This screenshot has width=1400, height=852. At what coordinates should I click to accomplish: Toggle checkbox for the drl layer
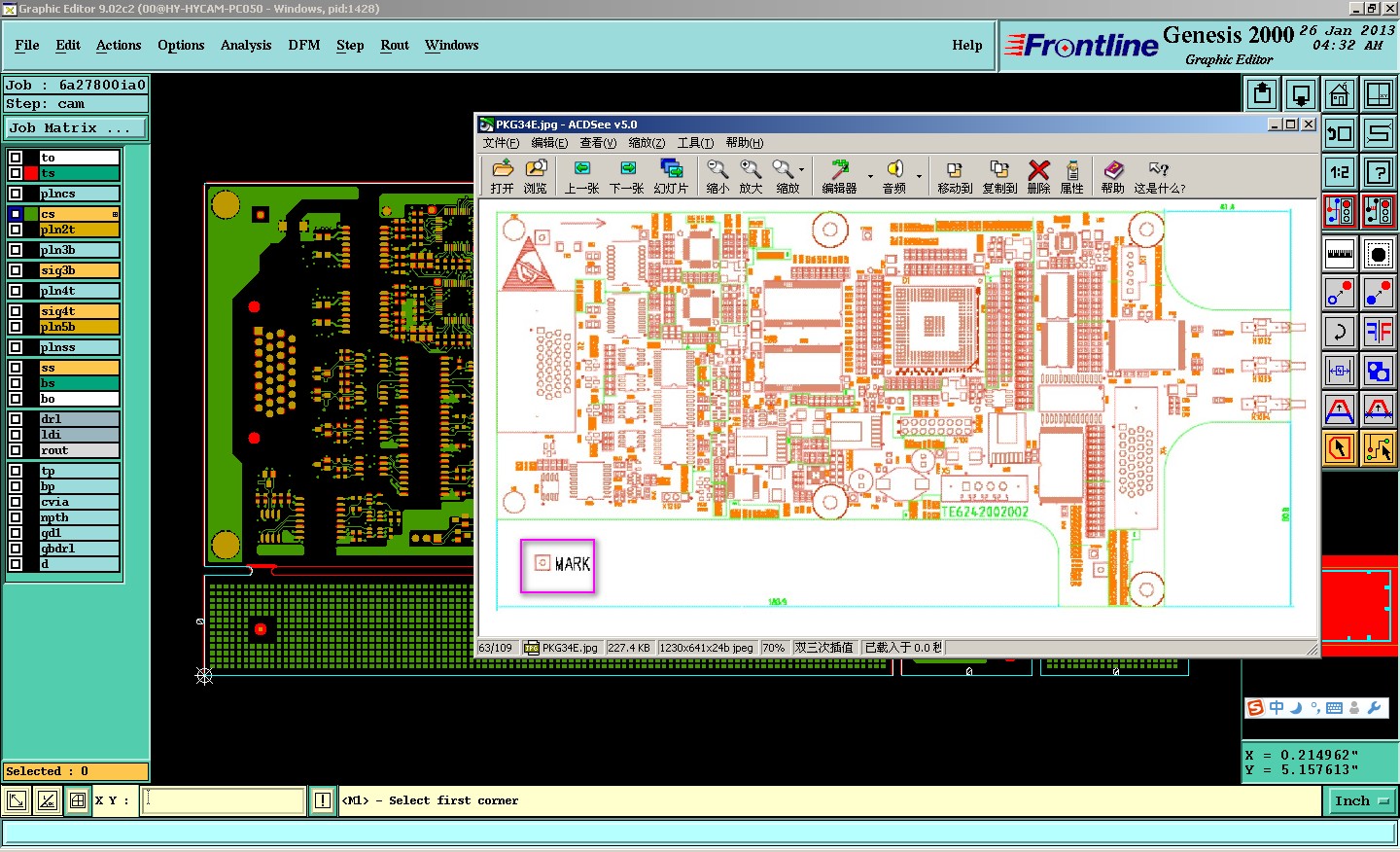16,419
